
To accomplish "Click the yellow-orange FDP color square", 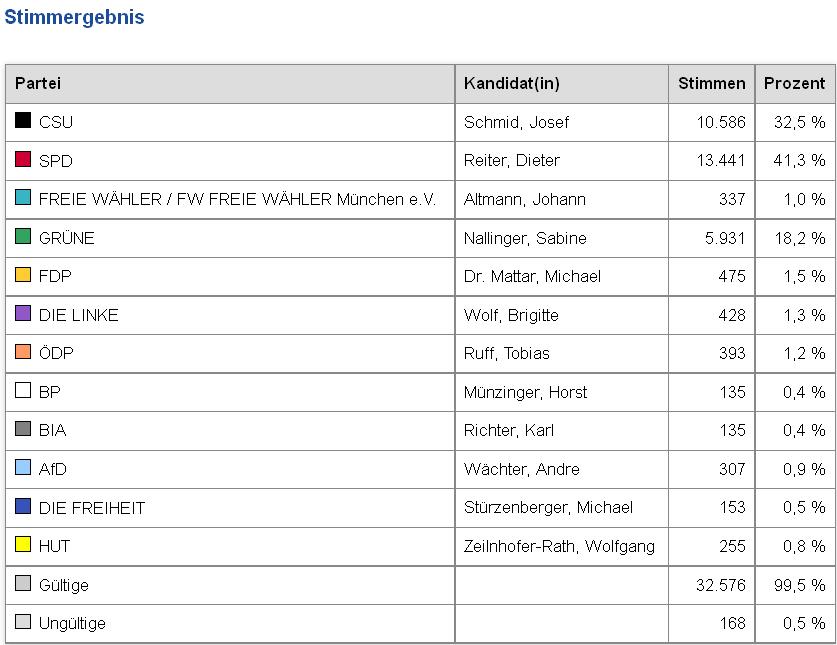I will pyautogui.click(x=23, y=275).
